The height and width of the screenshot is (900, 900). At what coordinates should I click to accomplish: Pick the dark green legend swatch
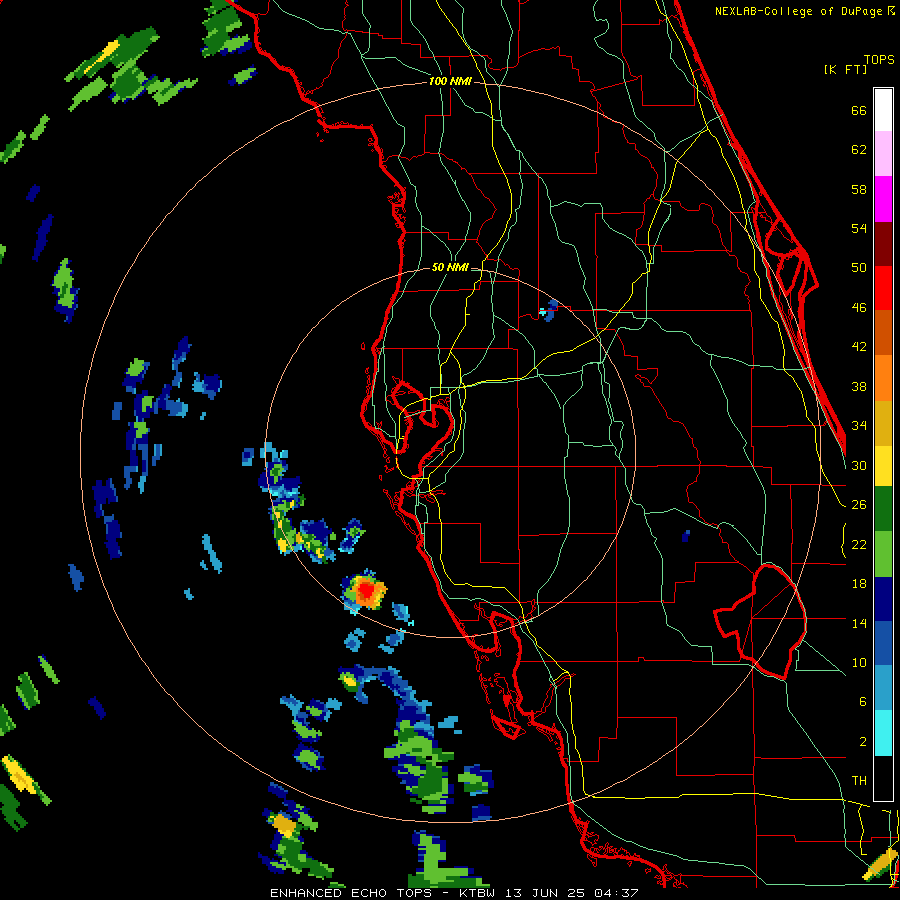pos(883,509)
